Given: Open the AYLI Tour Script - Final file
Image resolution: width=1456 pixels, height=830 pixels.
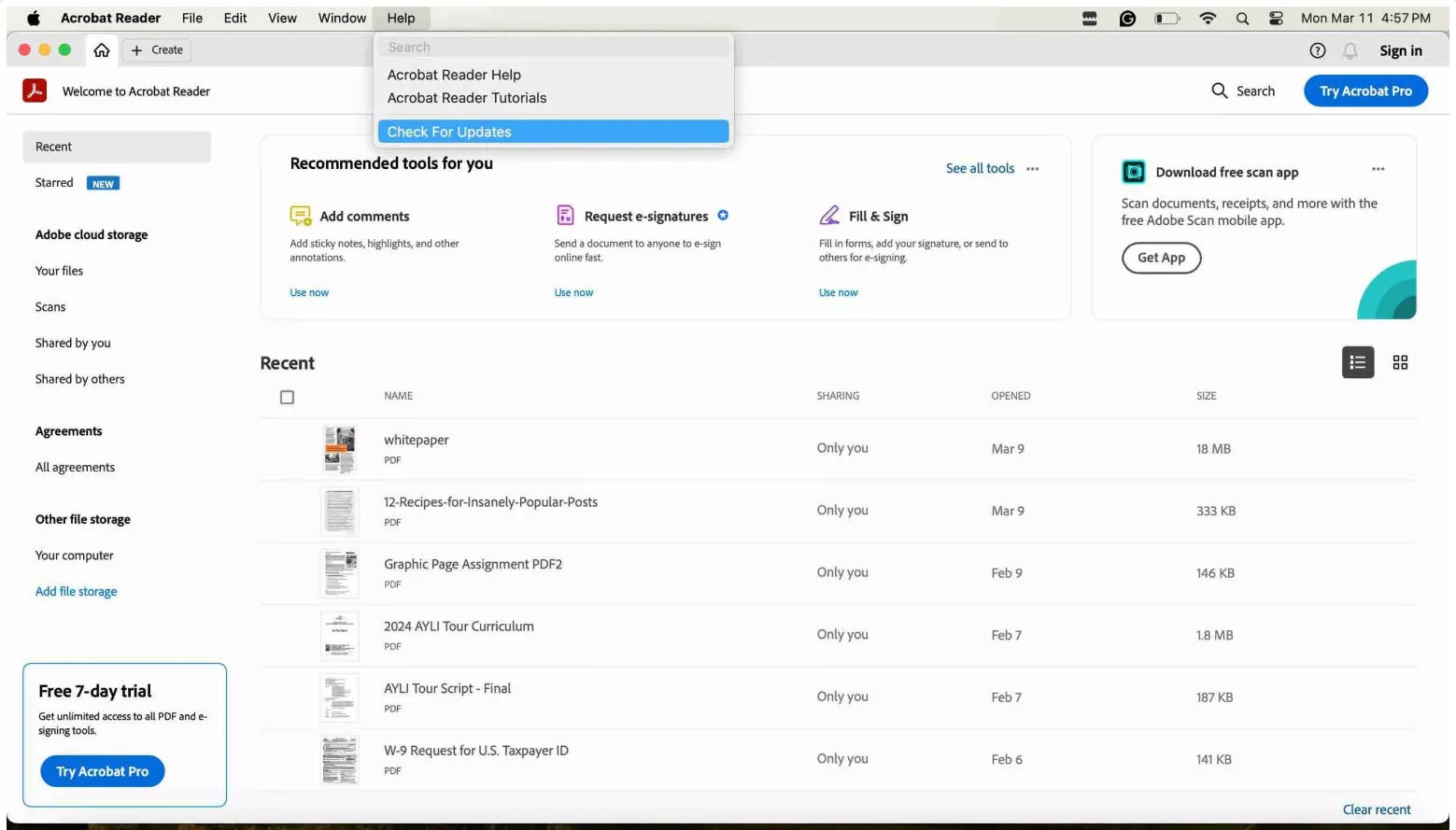Looking at the screenshot, I should click(x=447, y=689).
